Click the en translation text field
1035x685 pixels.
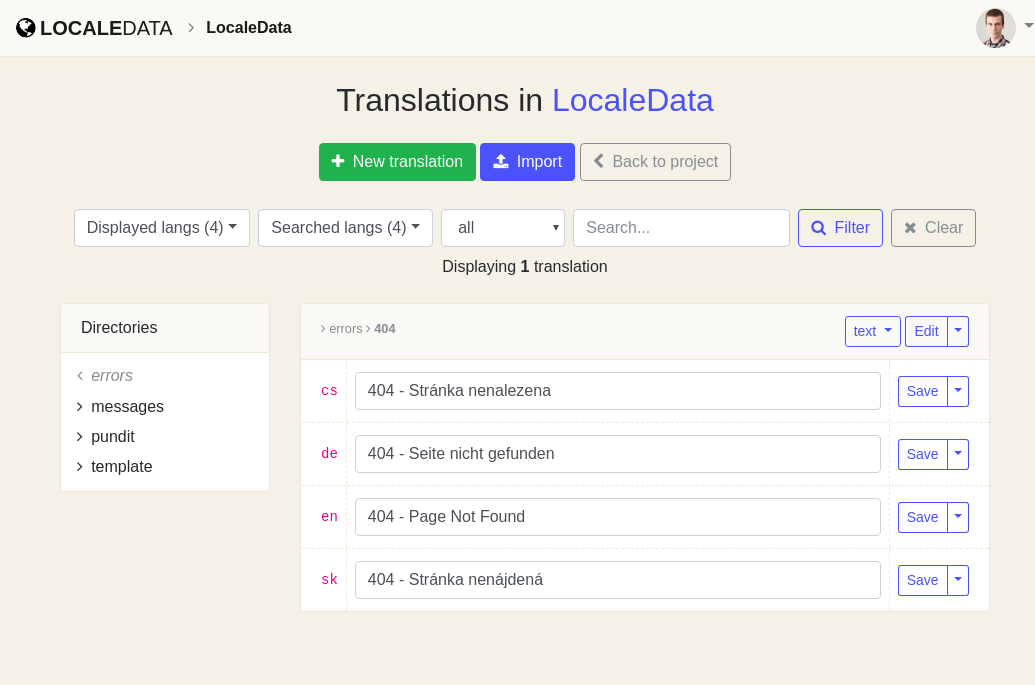pyautogui.click(x=618, y=517)
